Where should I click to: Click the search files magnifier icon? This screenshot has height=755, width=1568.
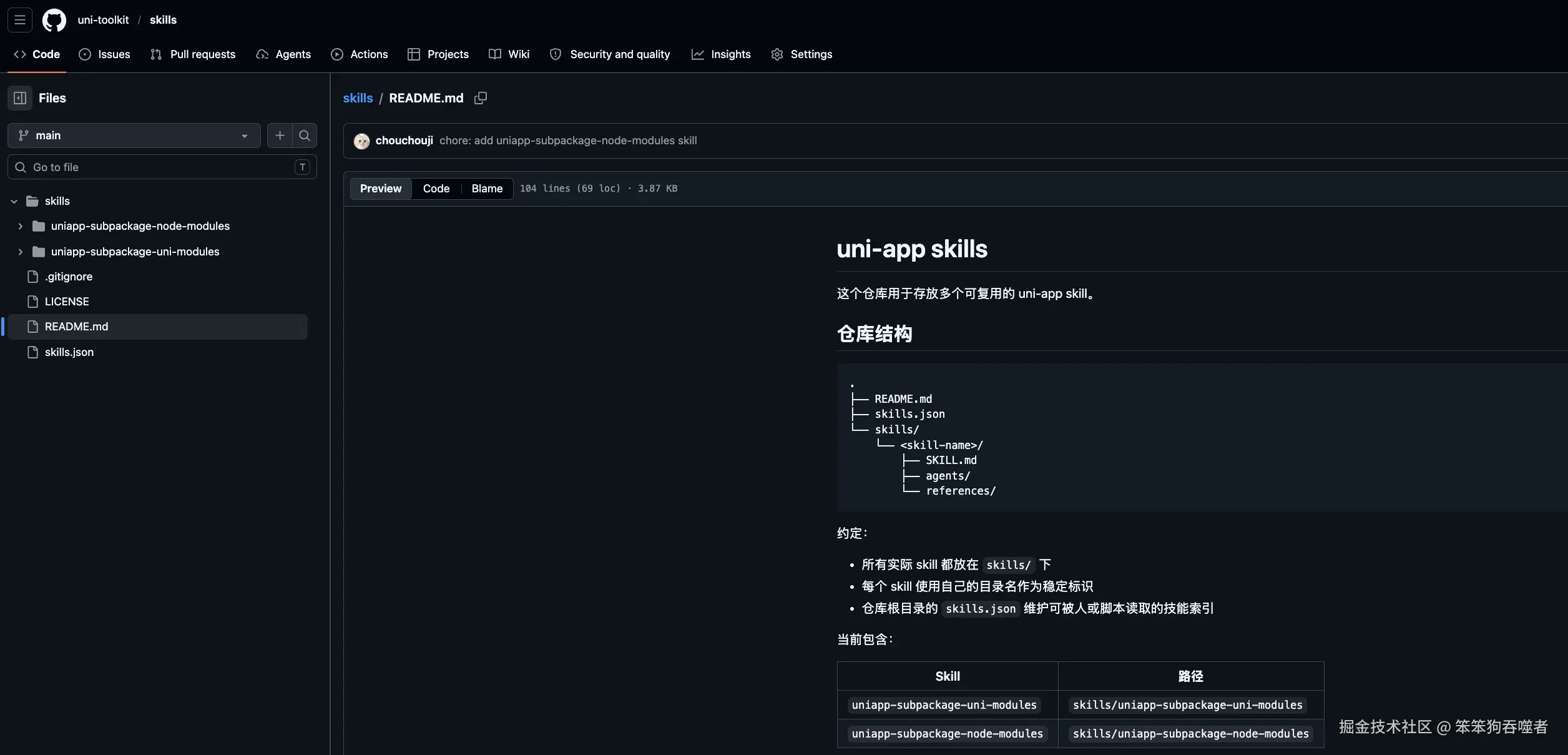coord(305,136)
